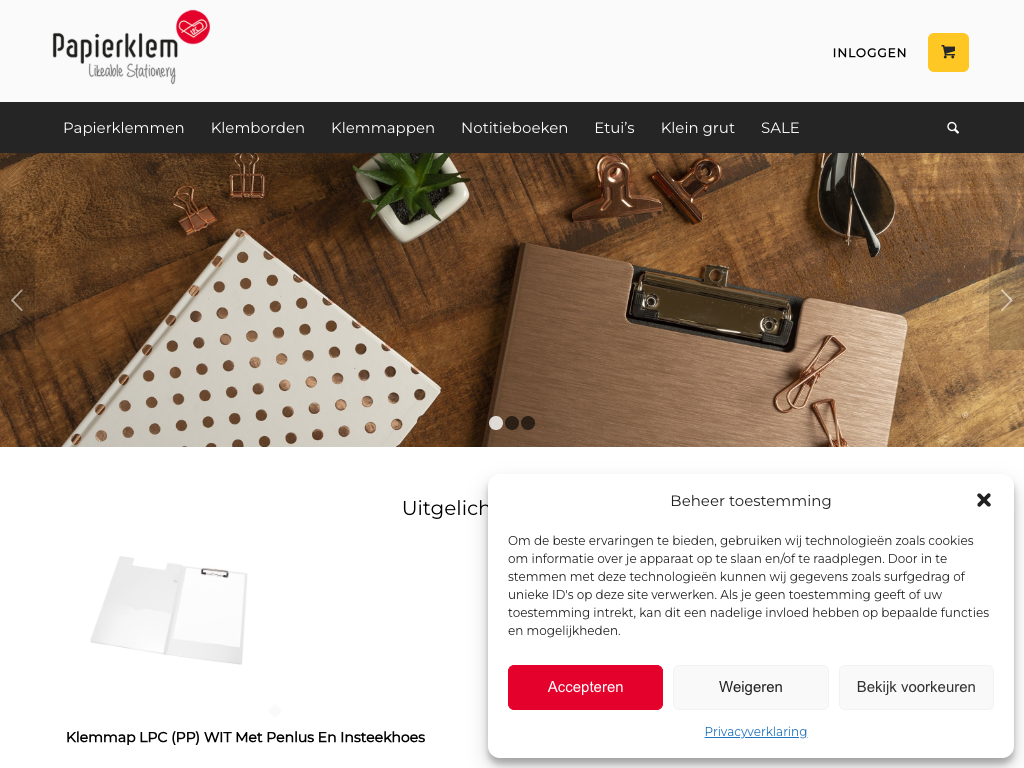Image resolution: width=1024 pixels, height=768 pixels.
Task: Click the Papierklem logo
Action: (131, 47)
